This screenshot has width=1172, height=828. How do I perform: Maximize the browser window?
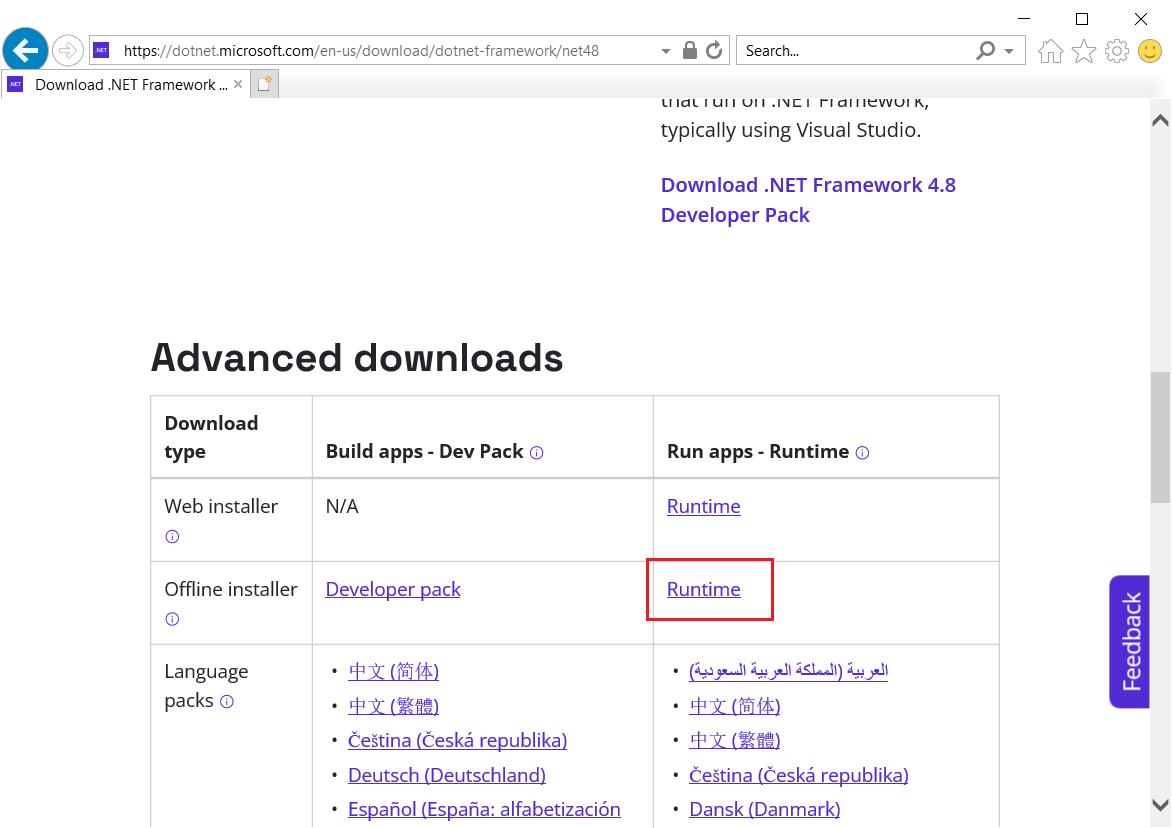[x=1082, y=19]
